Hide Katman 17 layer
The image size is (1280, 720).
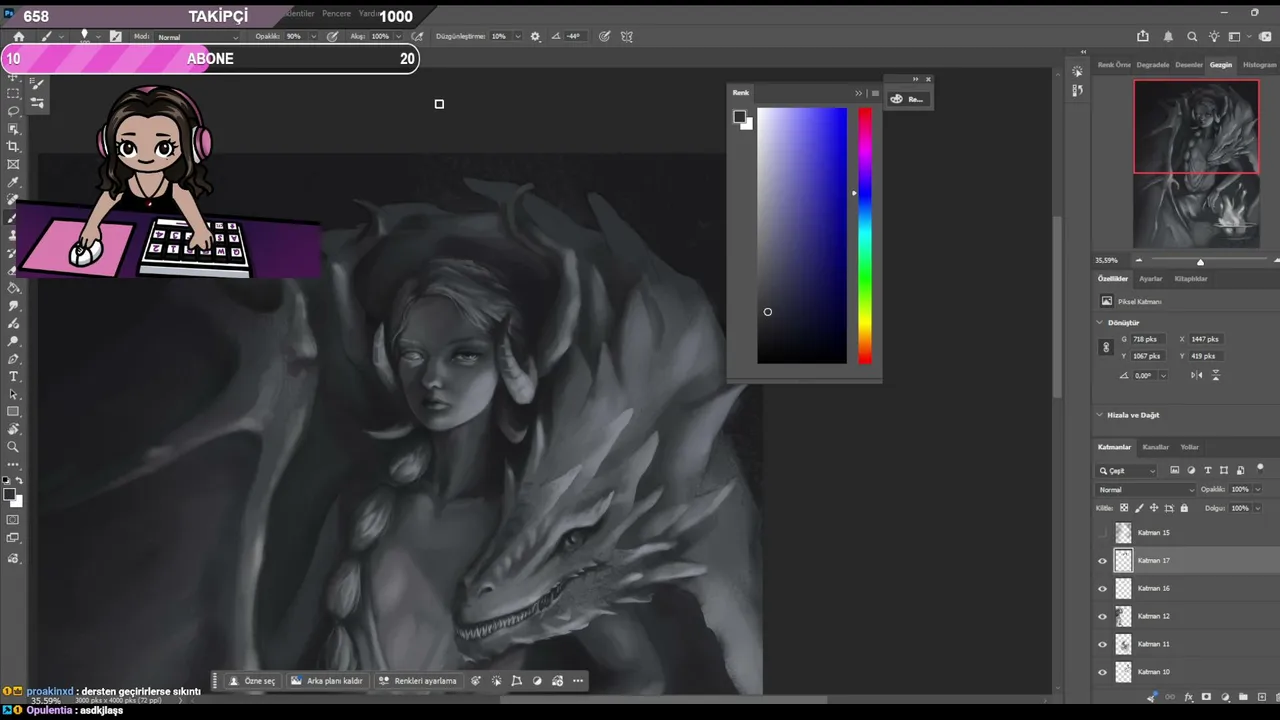[1103, 561]
